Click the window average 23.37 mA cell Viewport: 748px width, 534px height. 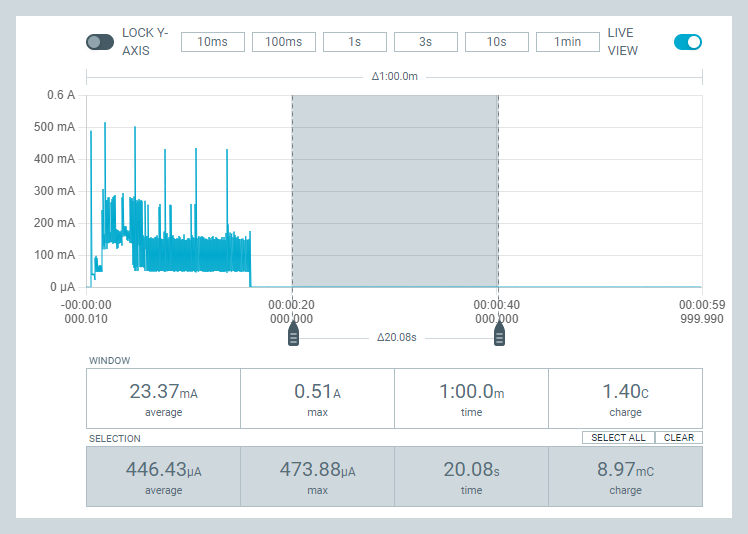click(164, 398)
